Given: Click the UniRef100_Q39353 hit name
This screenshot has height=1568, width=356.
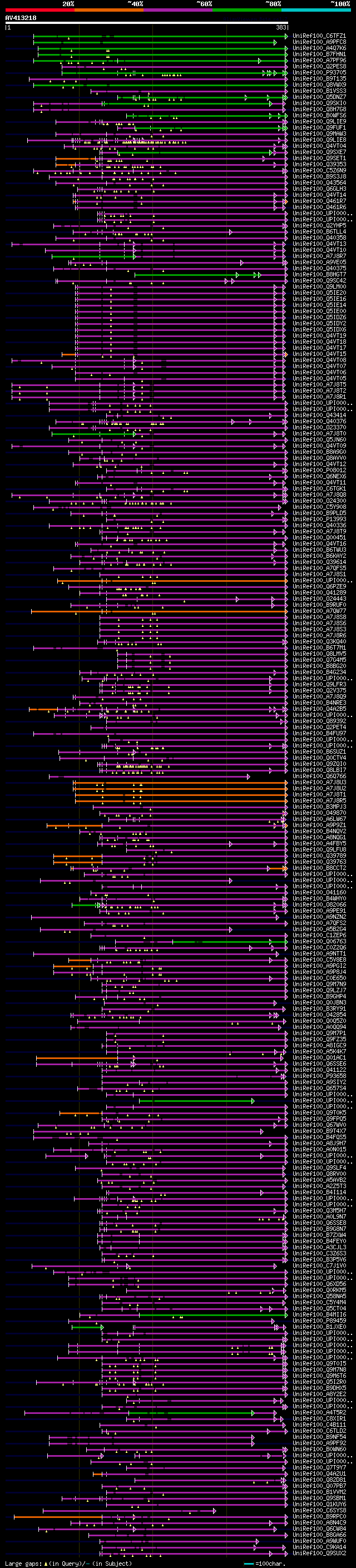Looking at the screenshot, I should click(x=319, y=164).
